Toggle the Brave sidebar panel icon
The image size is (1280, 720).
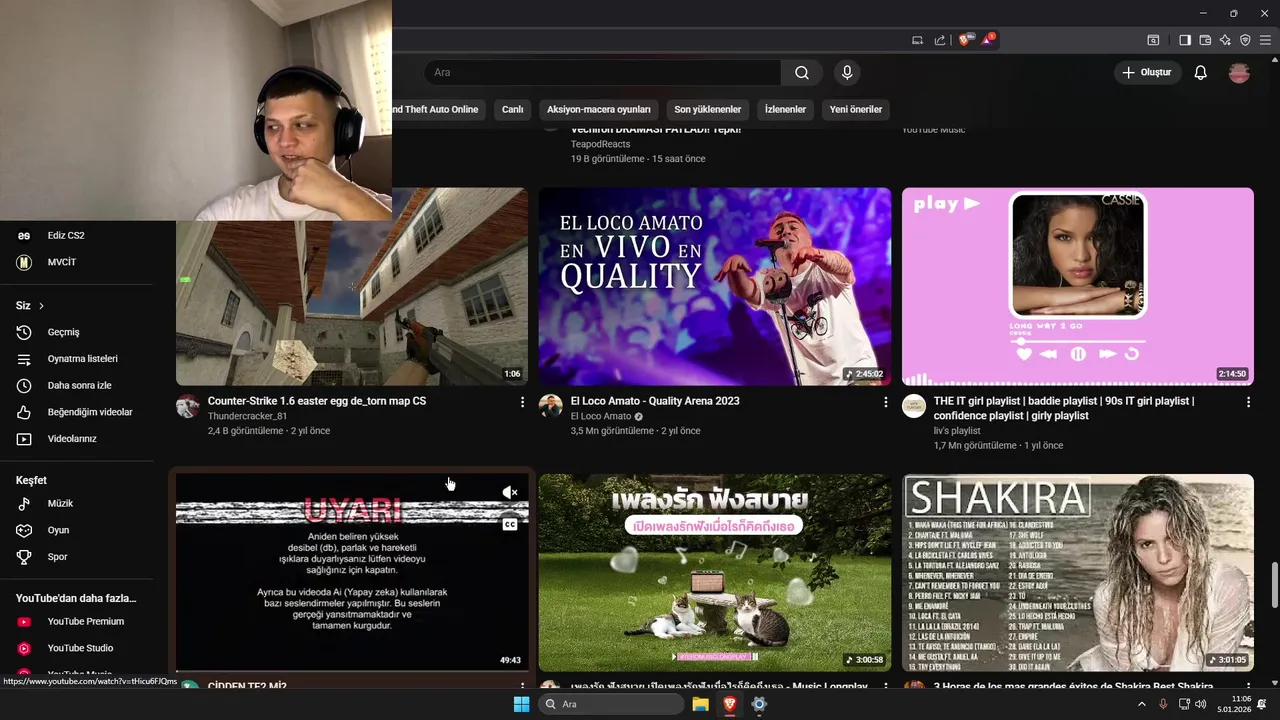click(1185, 40)
